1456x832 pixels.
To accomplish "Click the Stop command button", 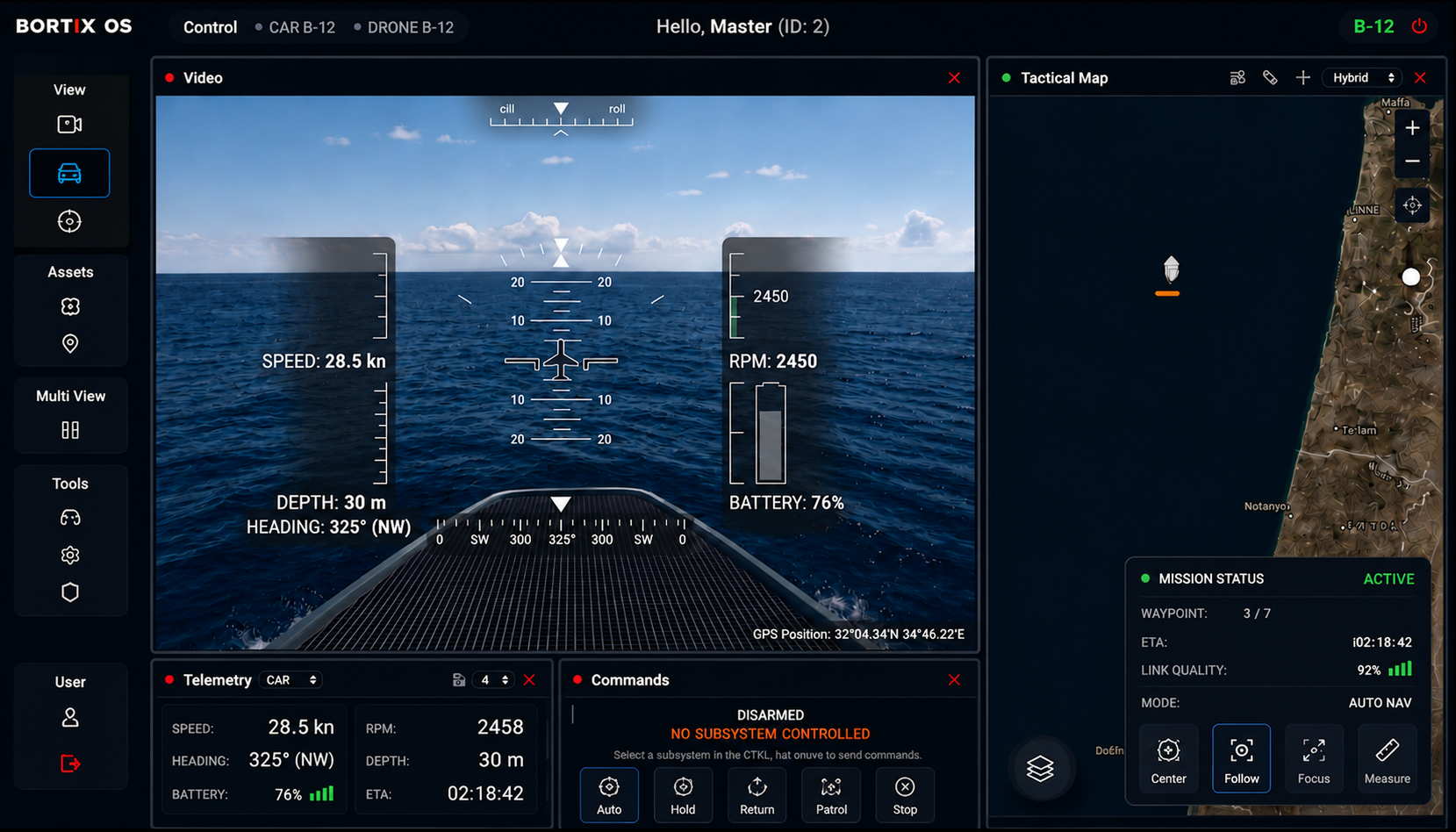I will pyautogui.click(x=905, y=795).
